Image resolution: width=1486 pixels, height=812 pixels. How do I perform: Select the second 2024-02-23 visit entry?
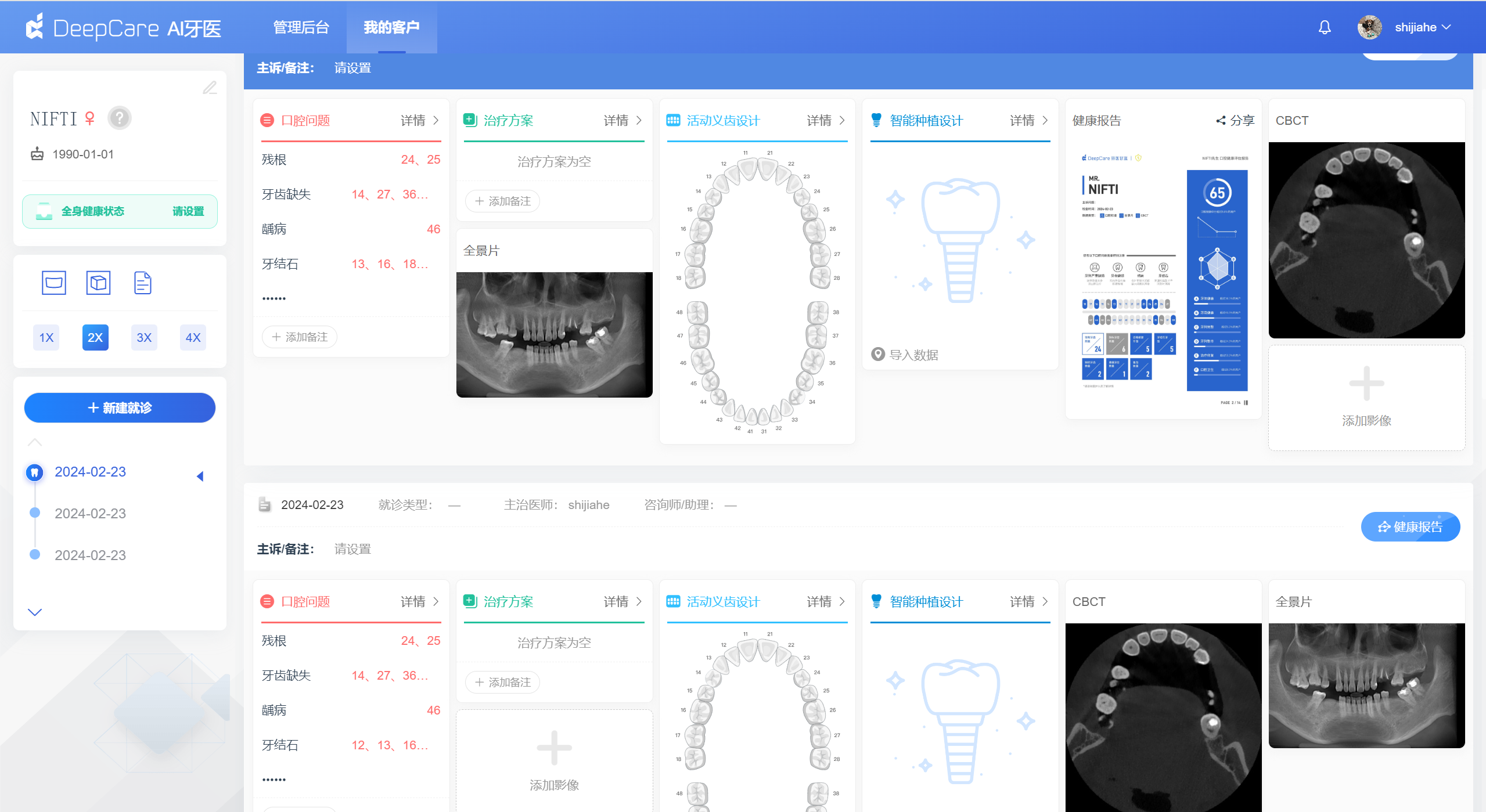point(90,514)
